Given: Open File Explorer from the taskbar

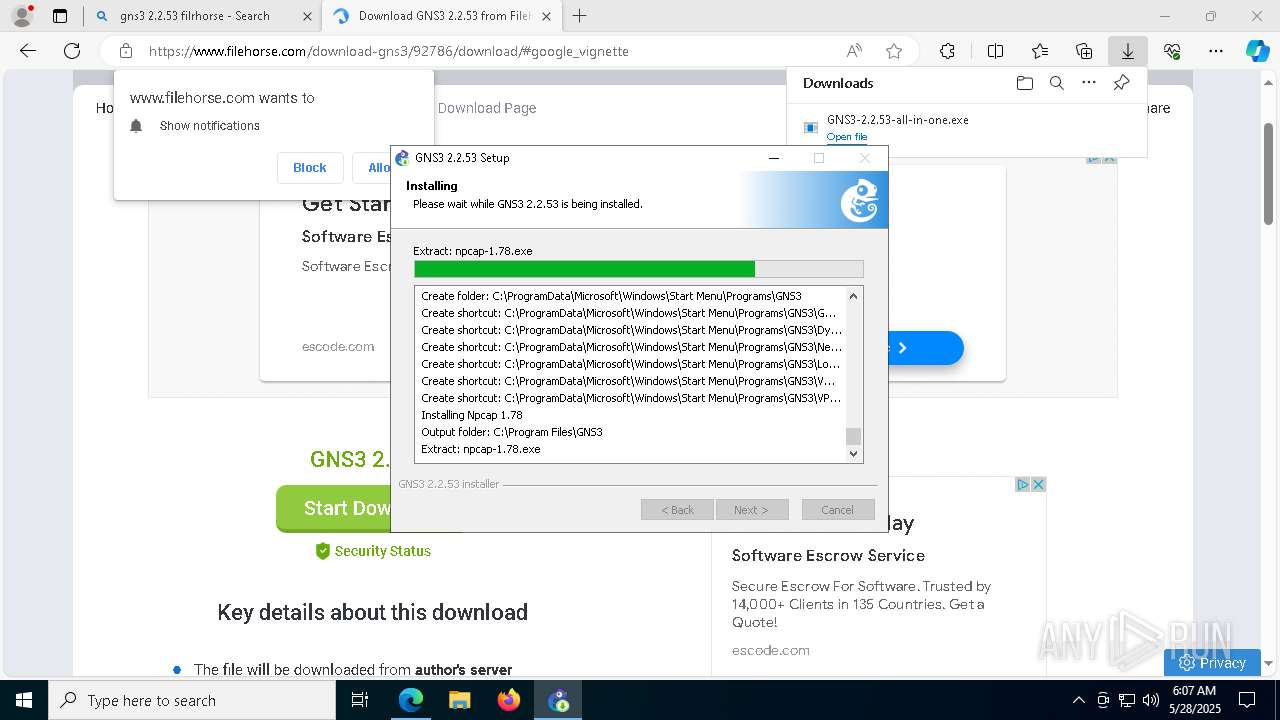Looking at the screenshot, I should coord(459,700).
